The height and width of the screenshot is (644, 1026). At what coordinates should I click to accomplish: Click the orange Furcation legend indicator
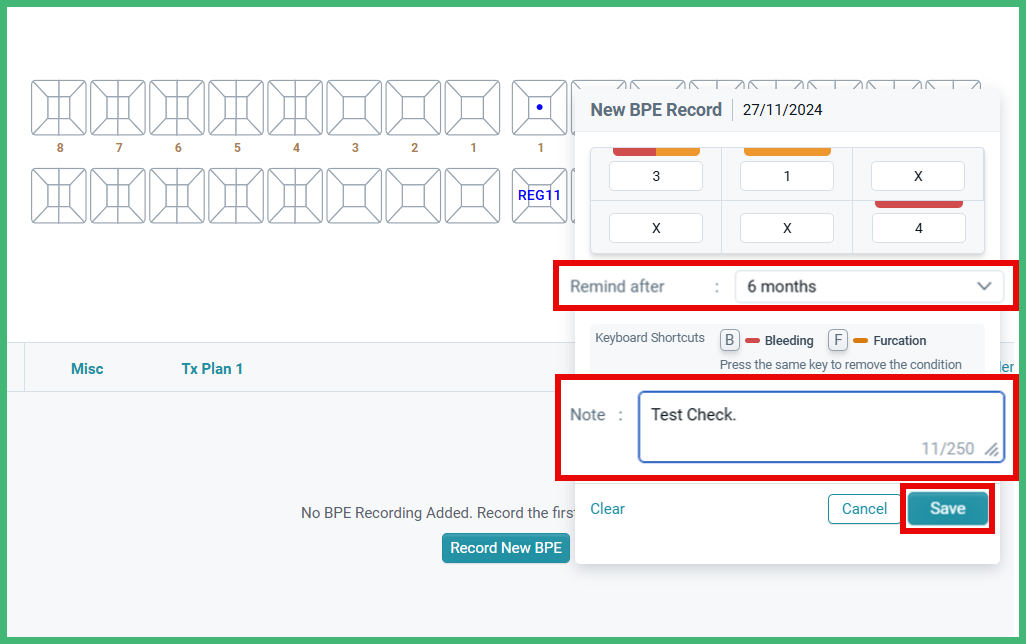click(x=862, y=340)
